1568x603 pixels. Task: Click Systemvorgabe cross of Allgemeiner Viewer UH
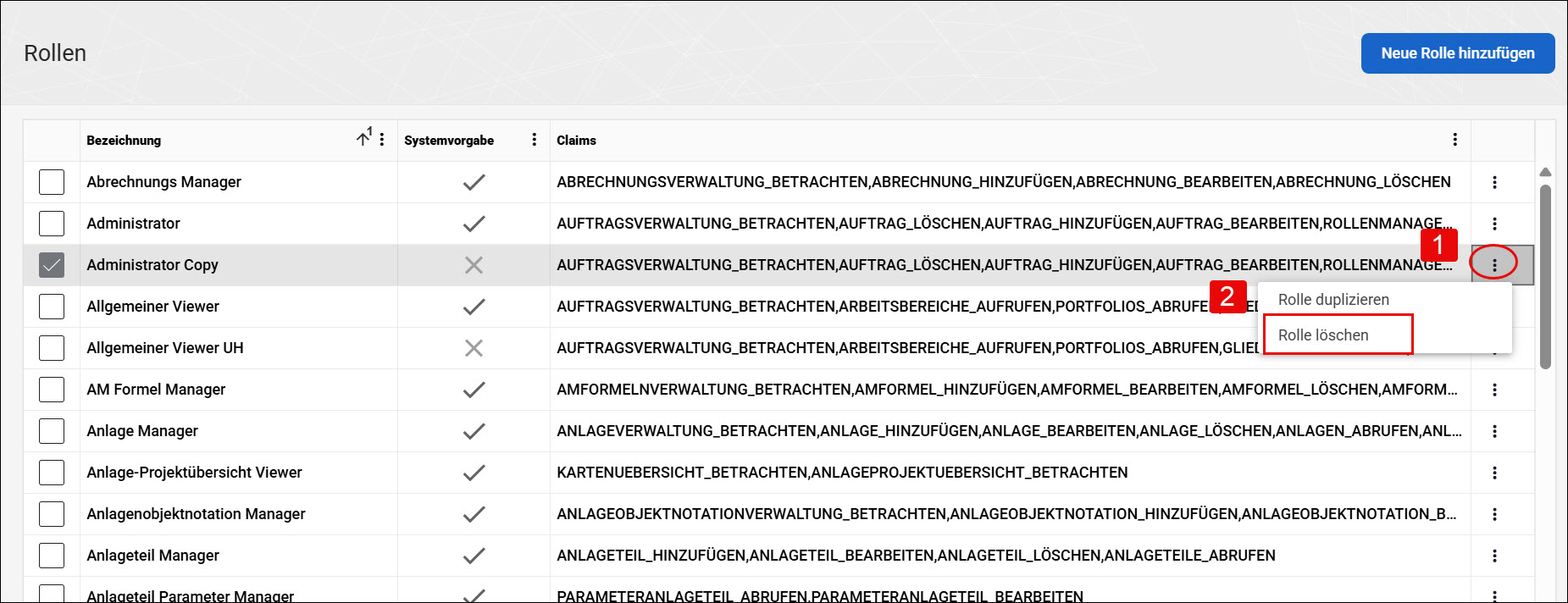tap(474, 348)
